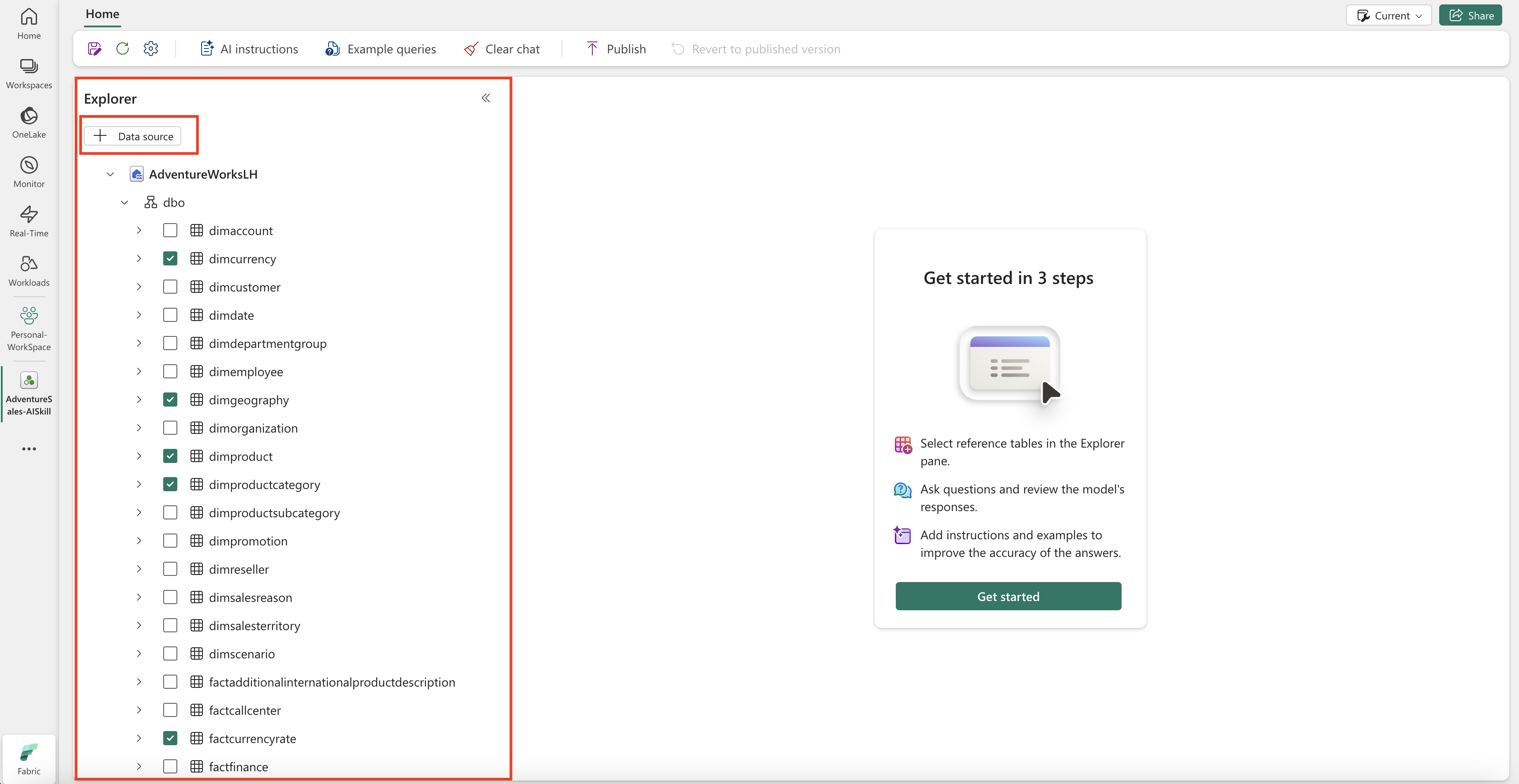Collapse the Explorer pane with double chevron
This screenshot has width=1519, height=784.
pos(486,98)
